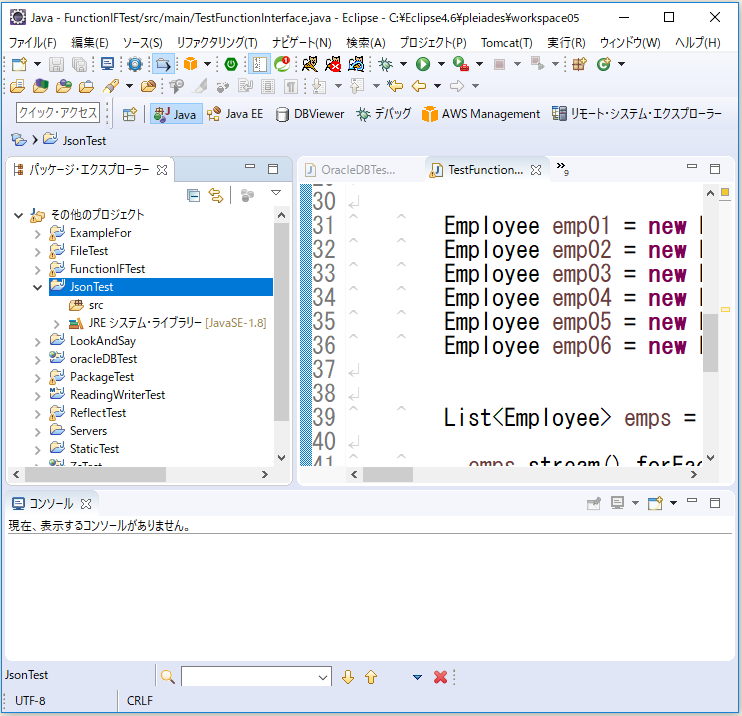Open search text combo box dropdown
This screenshot has height=716, width=742.
point(323,677)
